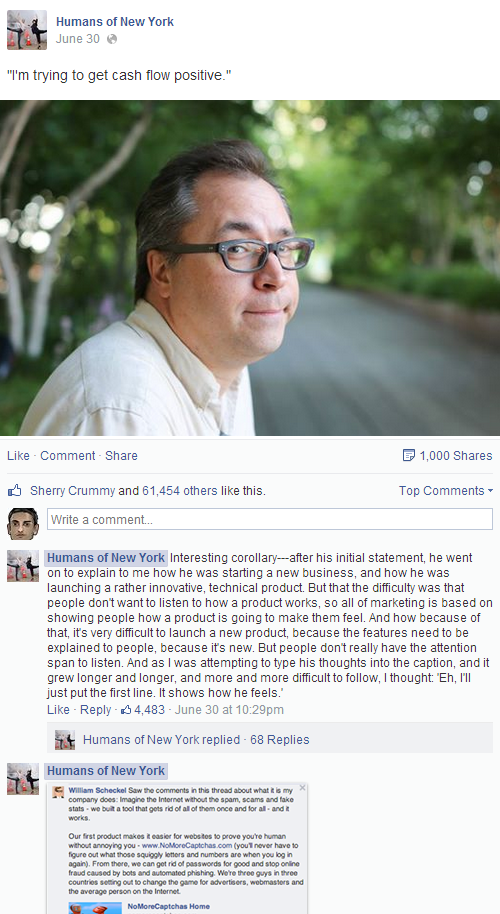Click the Humans of New York post avatar
500x914 pixels.
27,30
